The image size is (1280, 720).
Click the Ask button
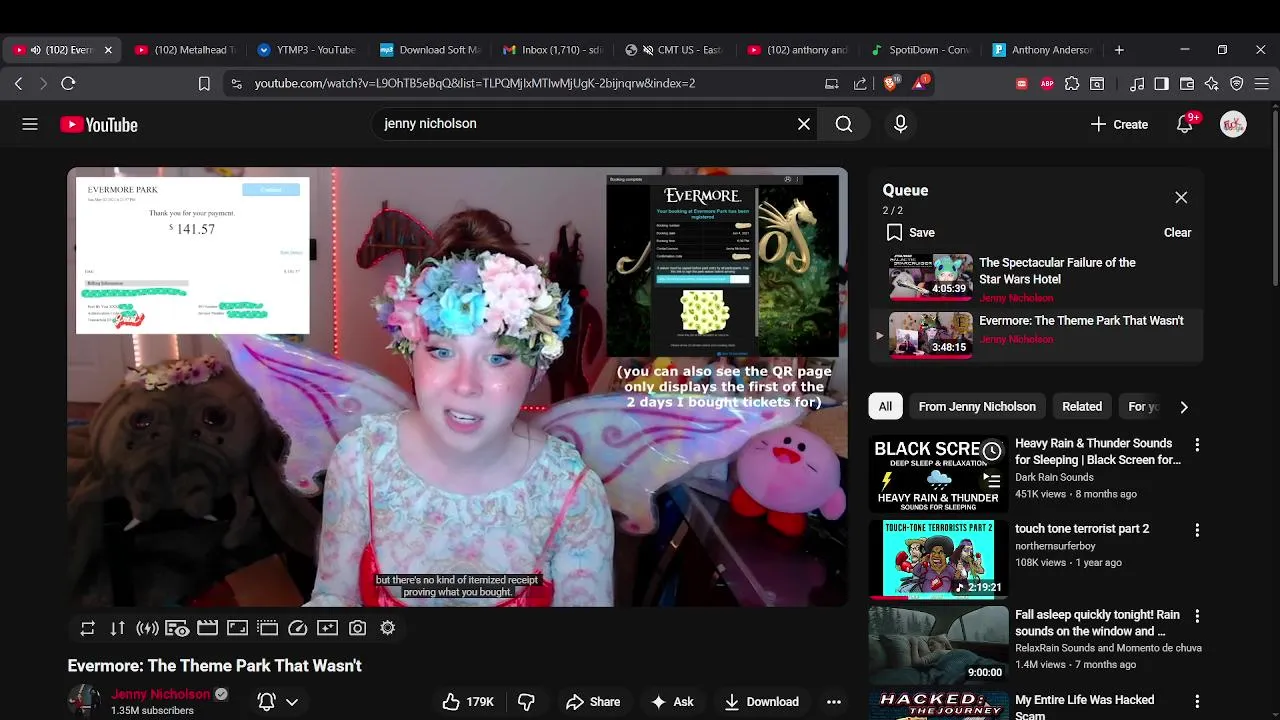pos(672,702)
